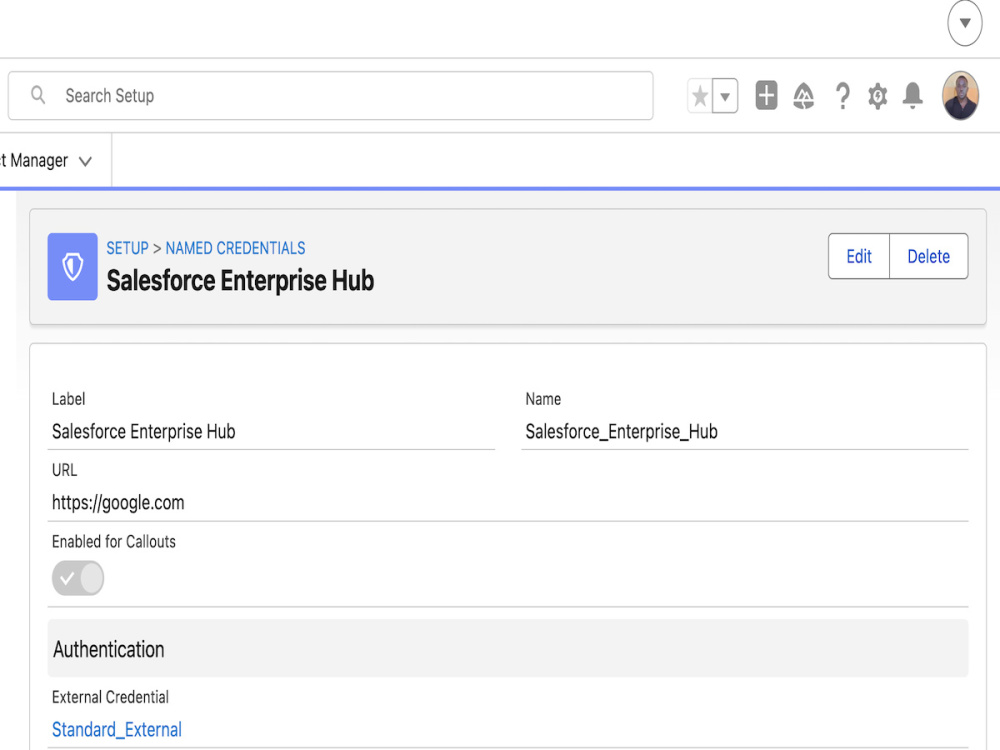Click the round dropdown arrow at top
The image size is (1000, 750).
(x=965, y=23)
